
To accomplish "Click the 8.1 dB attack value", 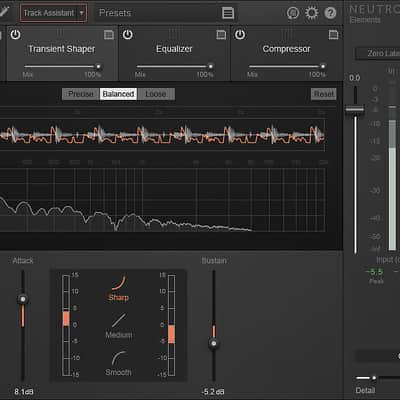I will 24,391.
